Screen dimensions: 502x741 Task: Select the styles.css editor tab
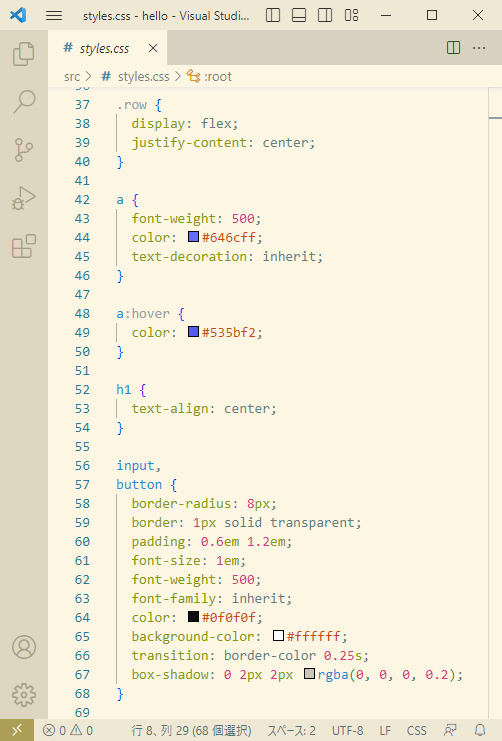(107, 48)
